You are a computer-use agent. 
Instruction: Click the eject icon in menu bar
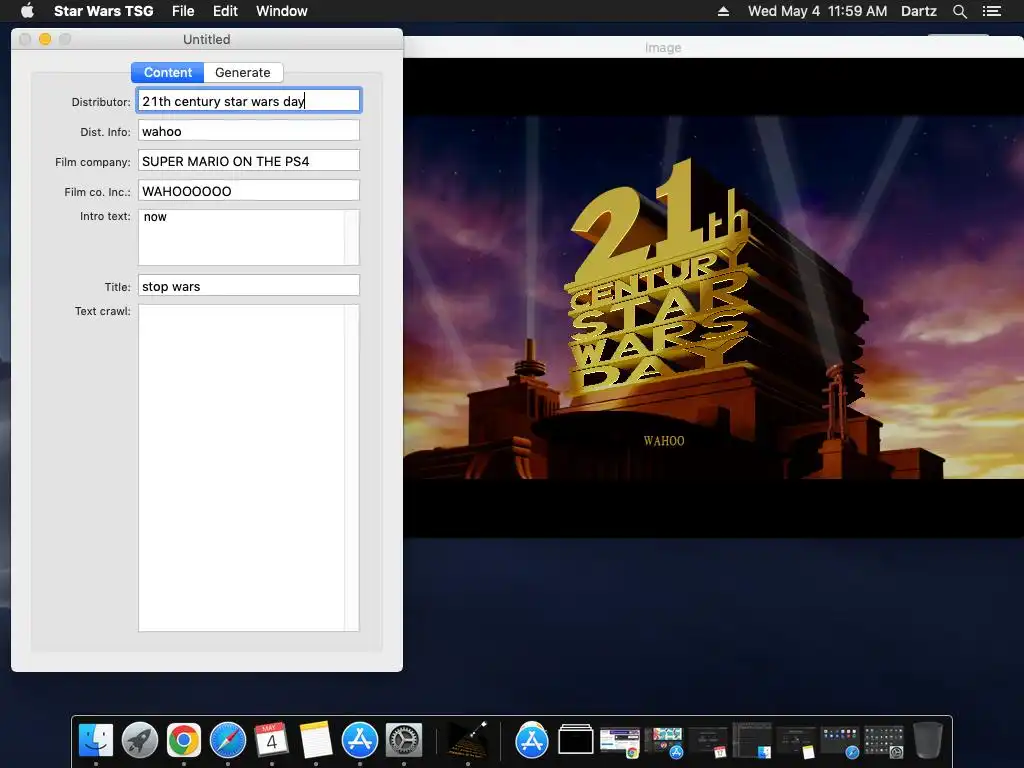pyautogui.click(x=723, y=11)
